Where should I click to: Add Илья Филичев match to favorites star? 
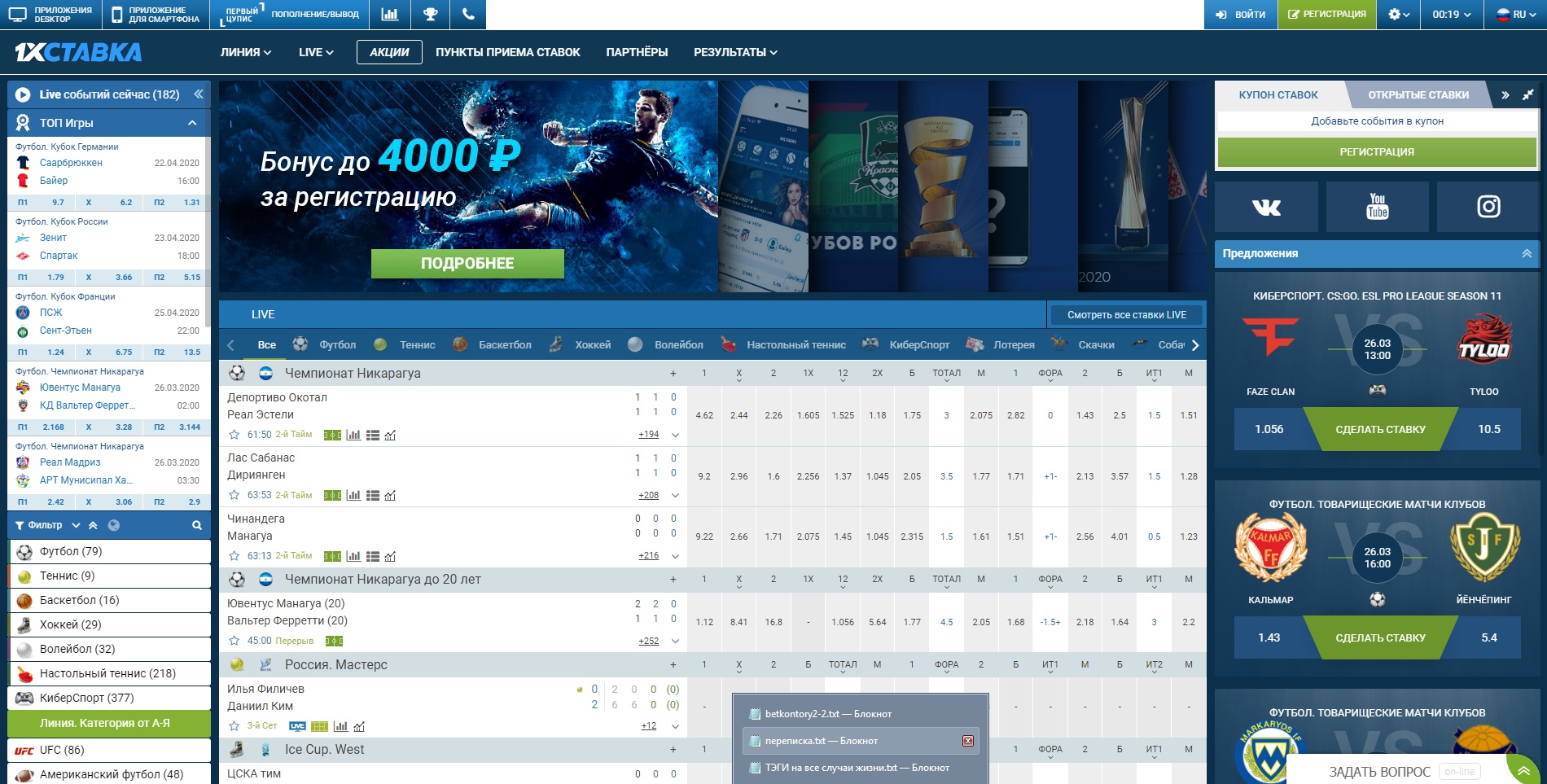tap(234, 725)
